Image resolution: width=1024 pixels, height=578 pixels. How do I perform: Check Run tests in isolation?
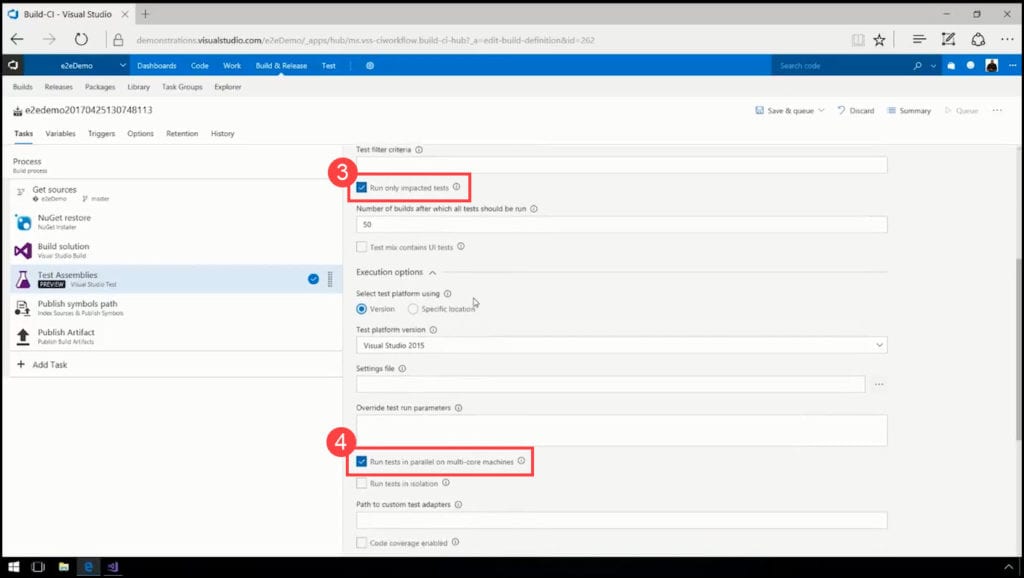tap(361, 483)
